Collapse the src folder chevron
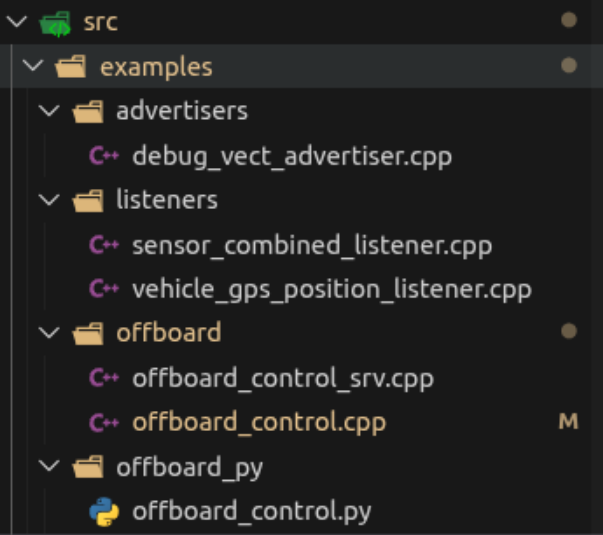Viewport: 603px width, 535px height. click(x=17, y=21)
